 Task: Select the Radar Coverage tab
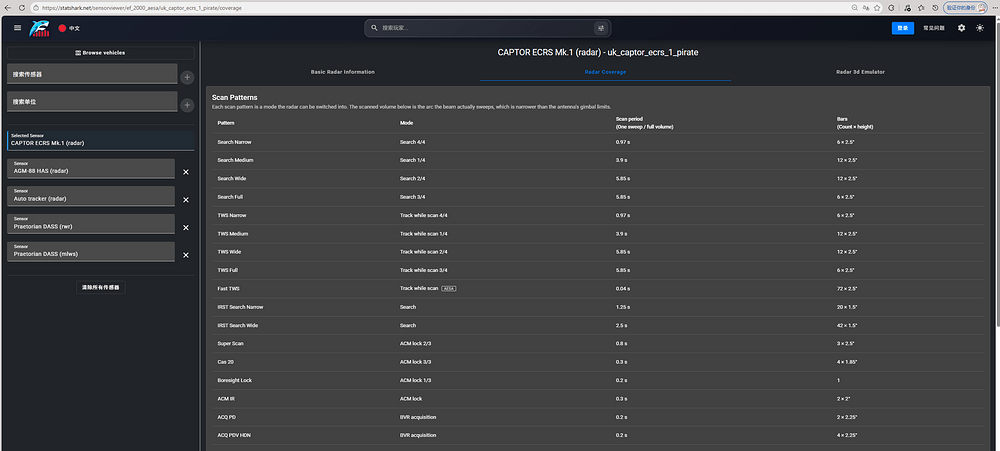point(605,72)
